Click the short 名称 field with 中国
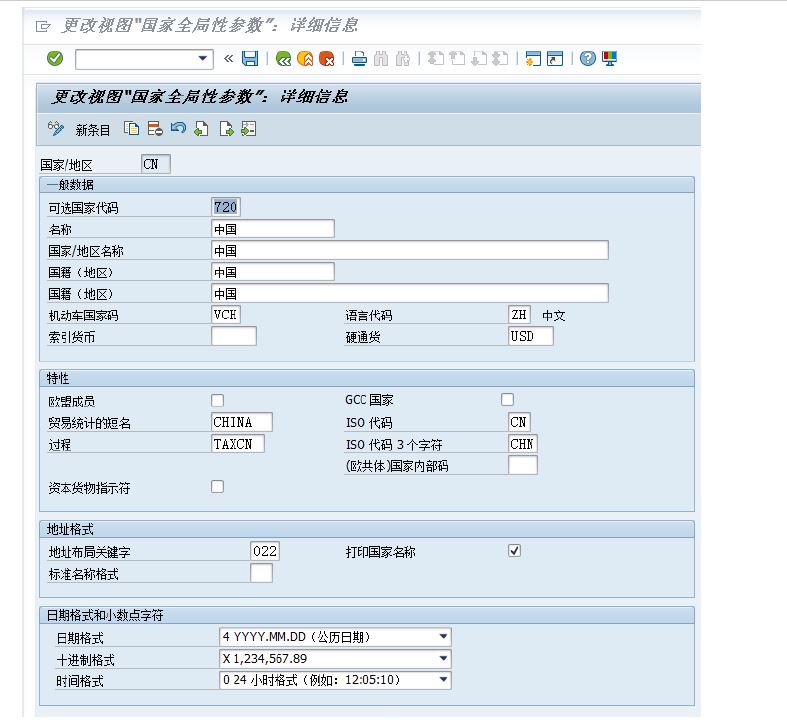The height and width of the screenshot is (728, 787). coord(273,229)
